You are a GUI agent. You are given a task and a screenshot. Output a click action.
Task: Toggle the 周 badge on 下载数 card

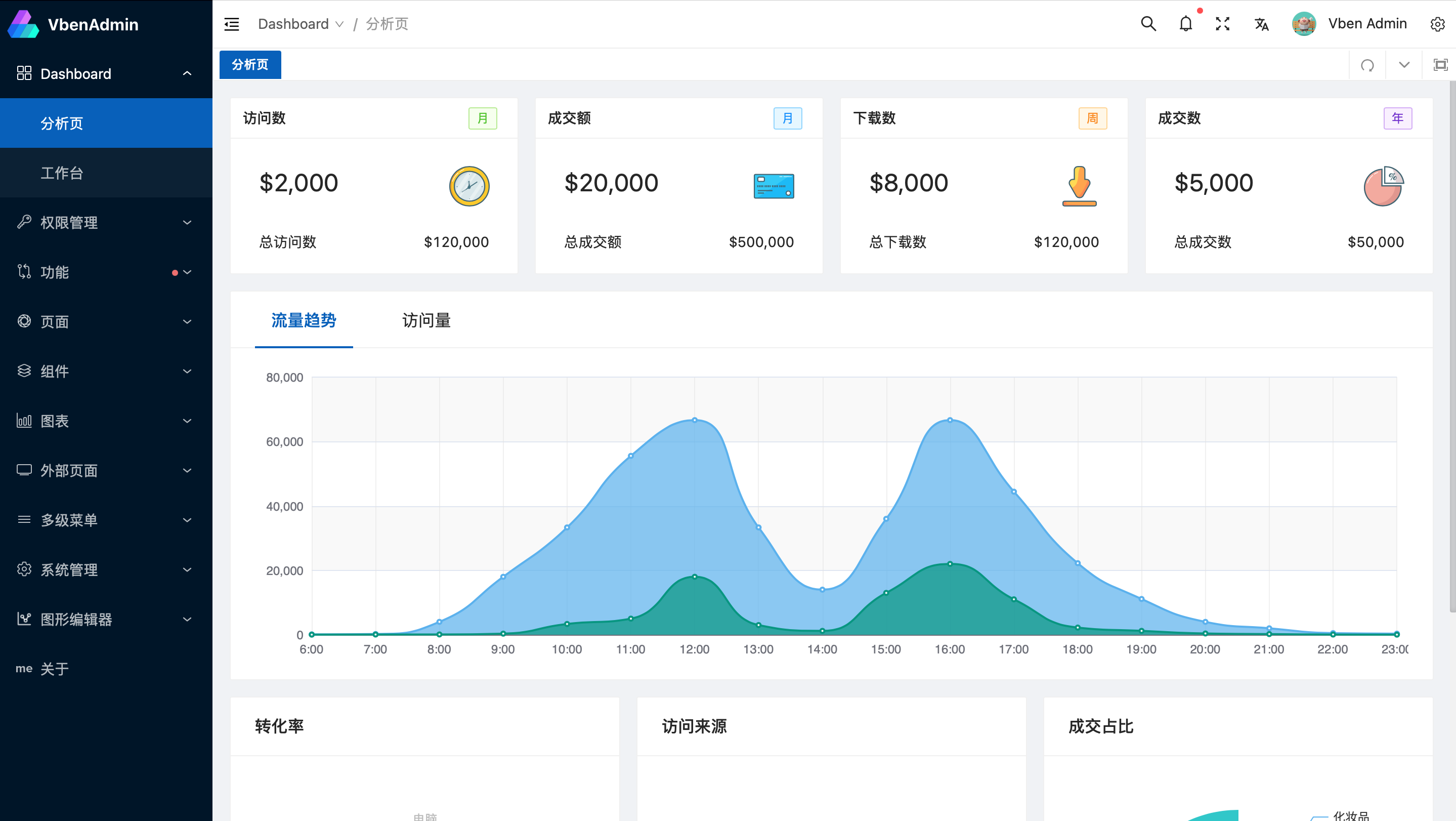1093,118
